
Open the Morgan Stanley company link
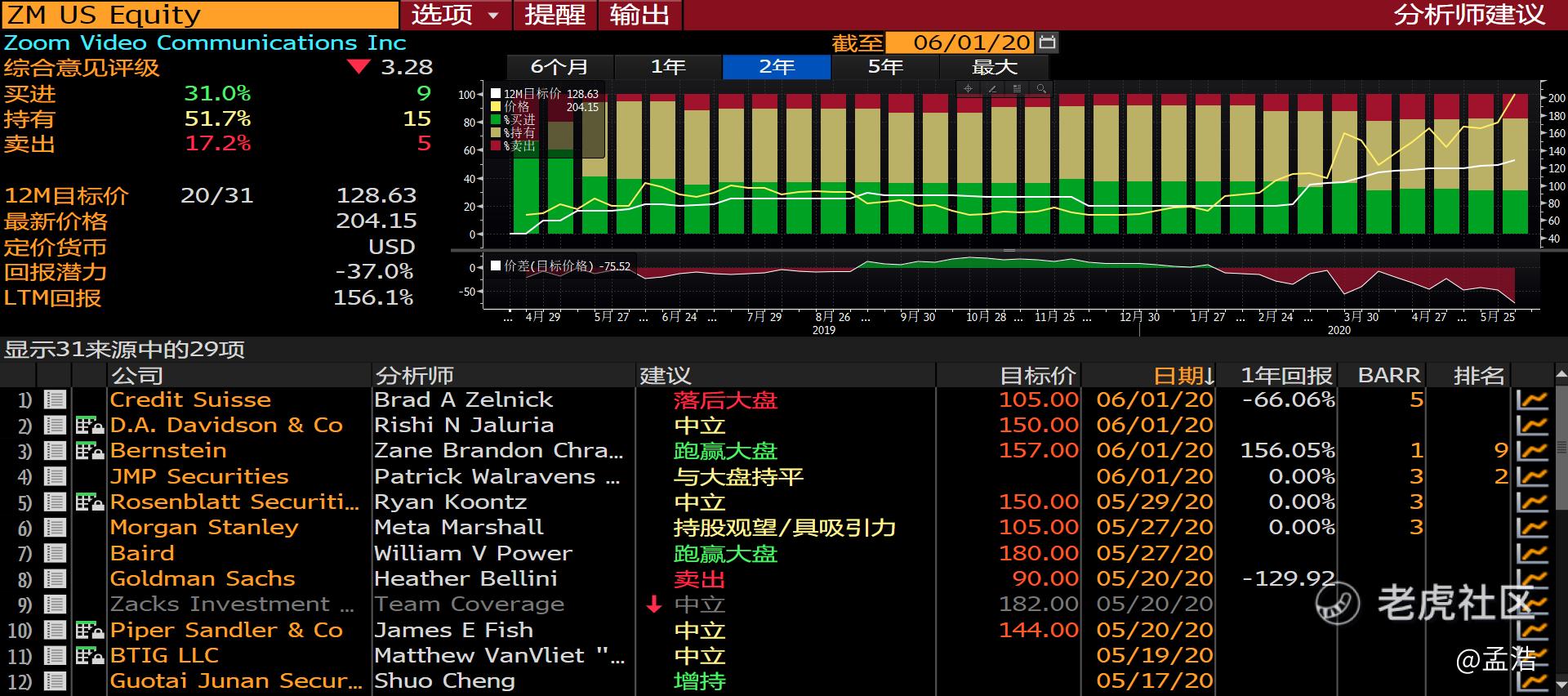point(204,528)
